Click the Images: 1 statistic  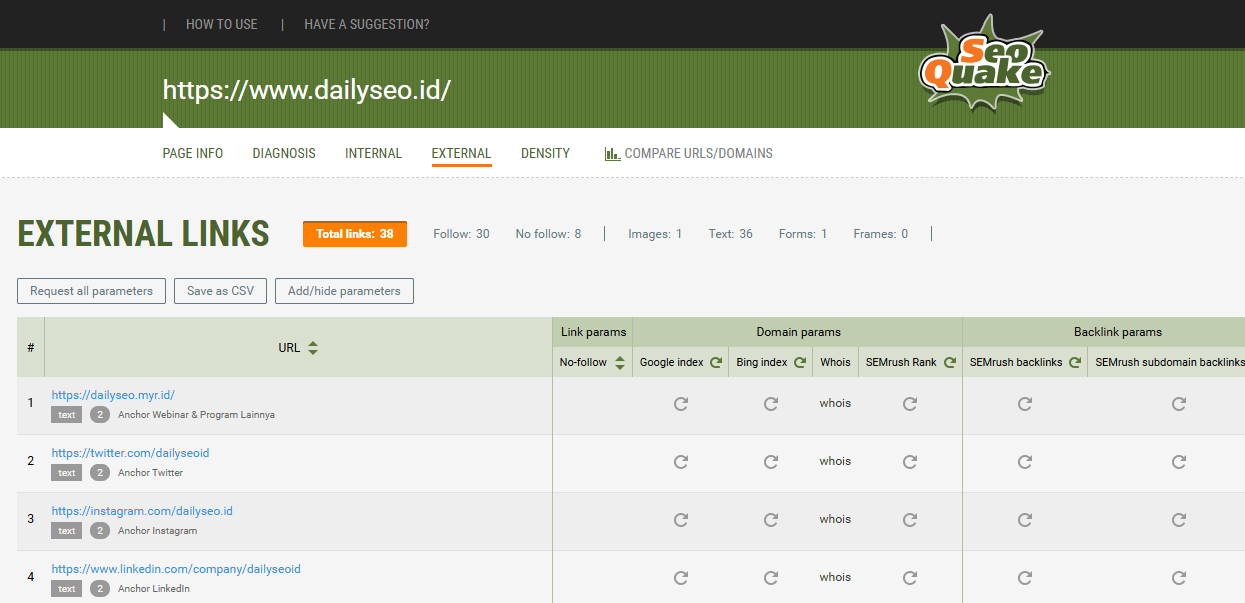[655, 234]
